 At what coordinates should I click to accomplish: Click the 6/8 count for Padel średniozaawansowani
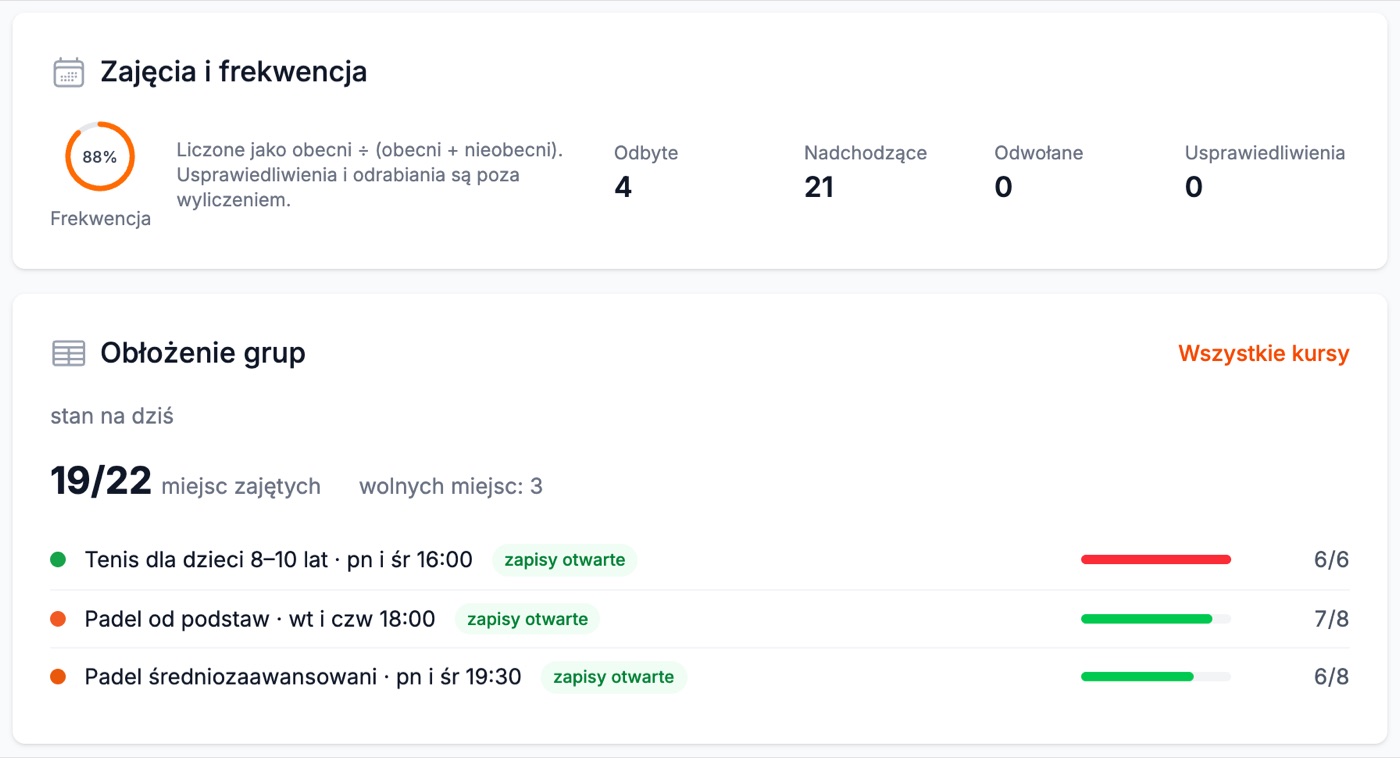point(1331,677)
